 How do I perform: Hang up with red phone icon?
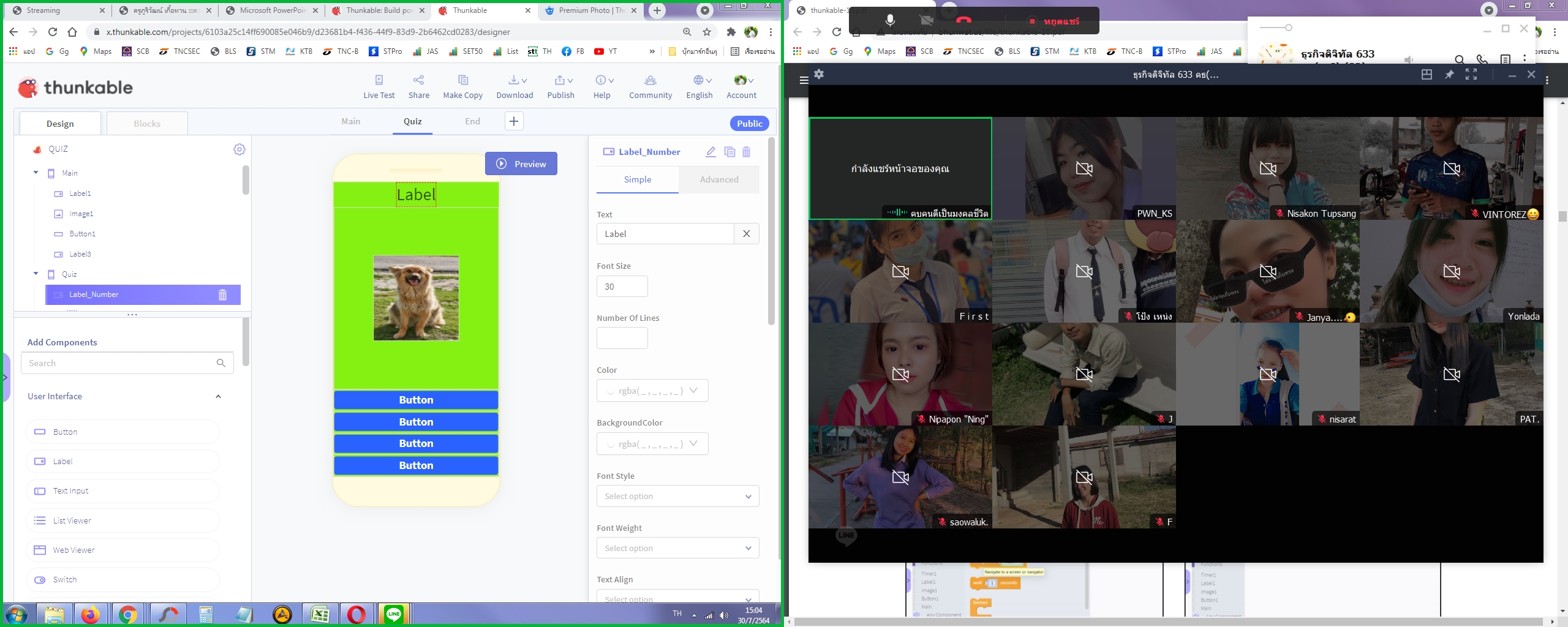pyautogui.click(x=963, y=21)
